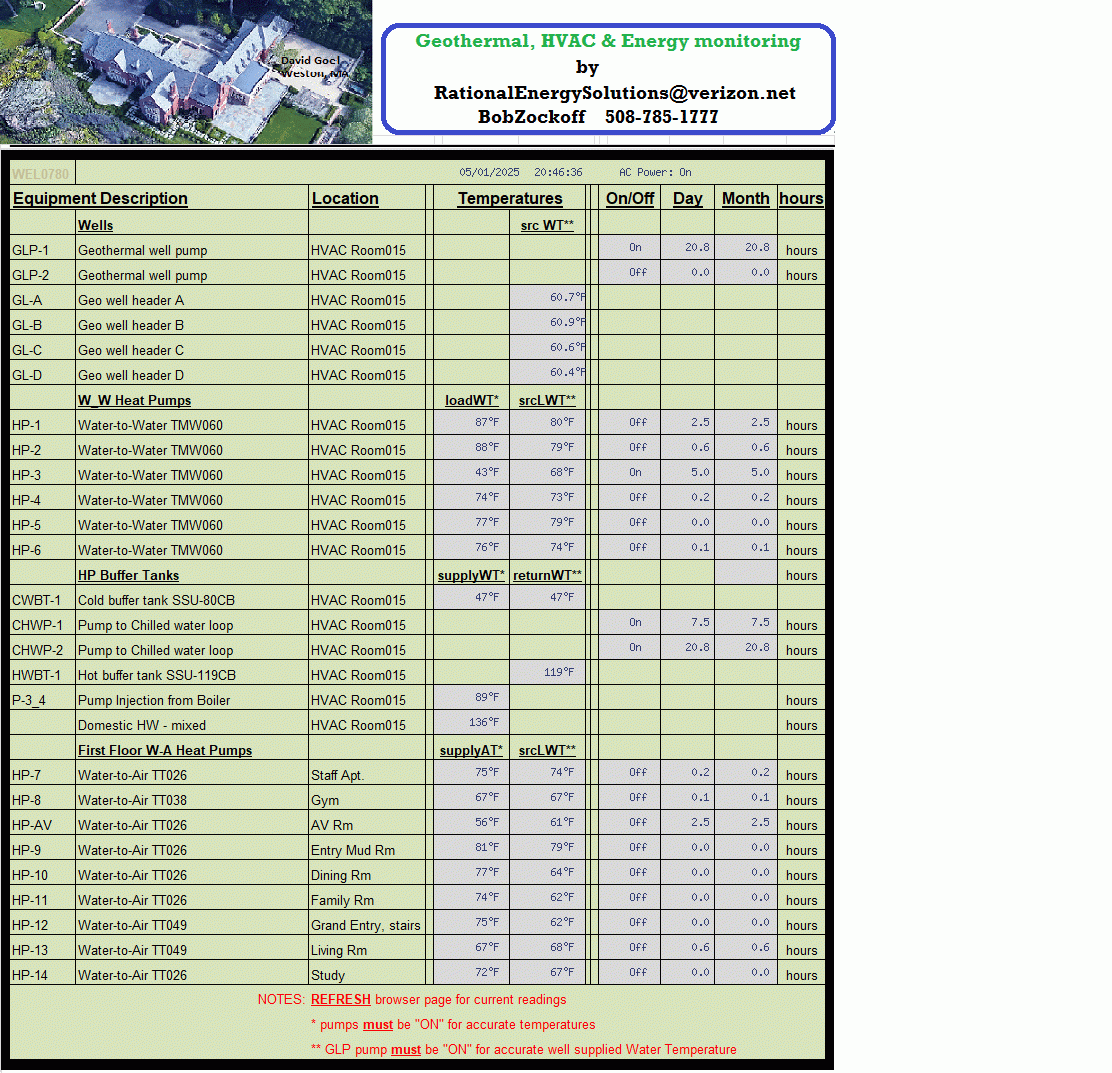Click the returnWT** column subheader
Image resolution: width=1112 pixels, height=1073 pixels.
[547, 576]
